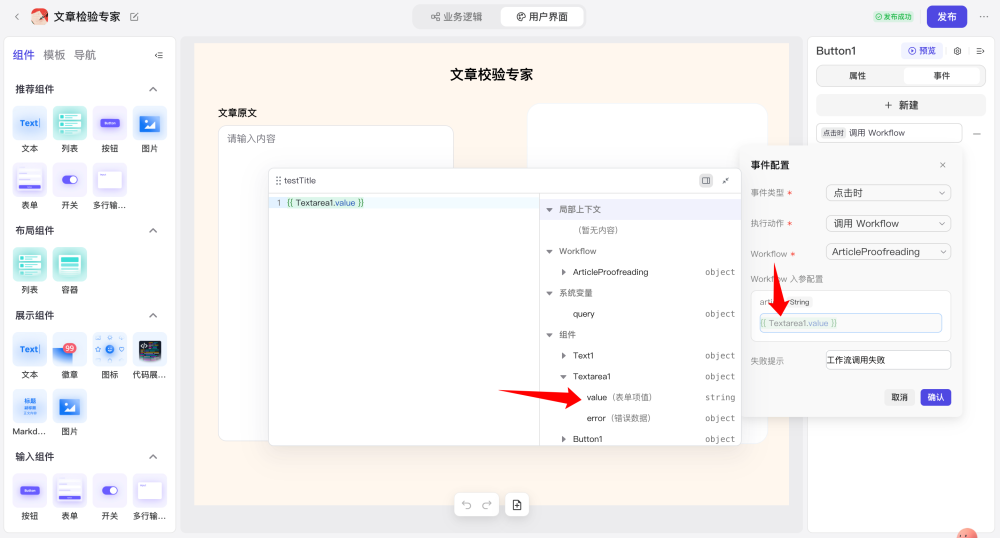Expand ArticleProofreading object in tree
Screen dimensions: 1000x538
click(564, 272)
